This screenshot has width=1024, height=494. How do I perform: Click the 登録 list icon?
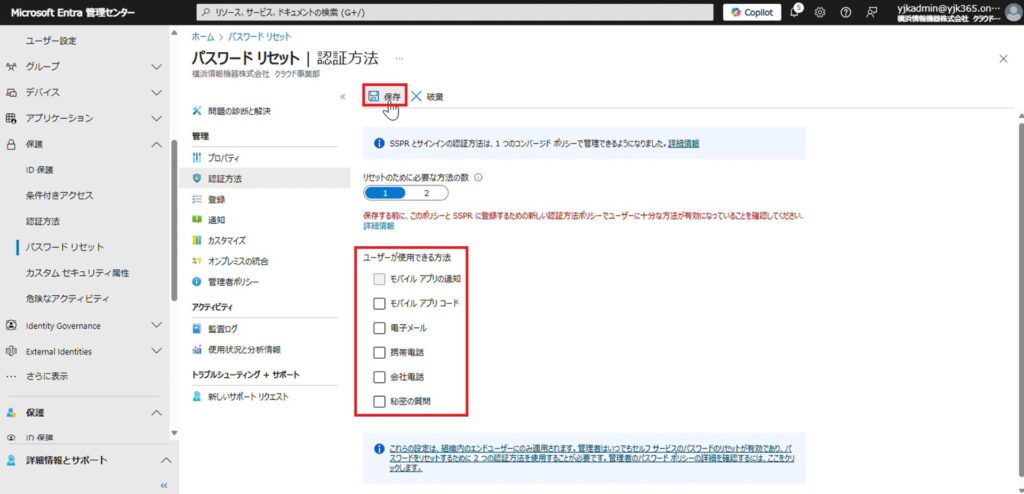(x=197, y=199)
